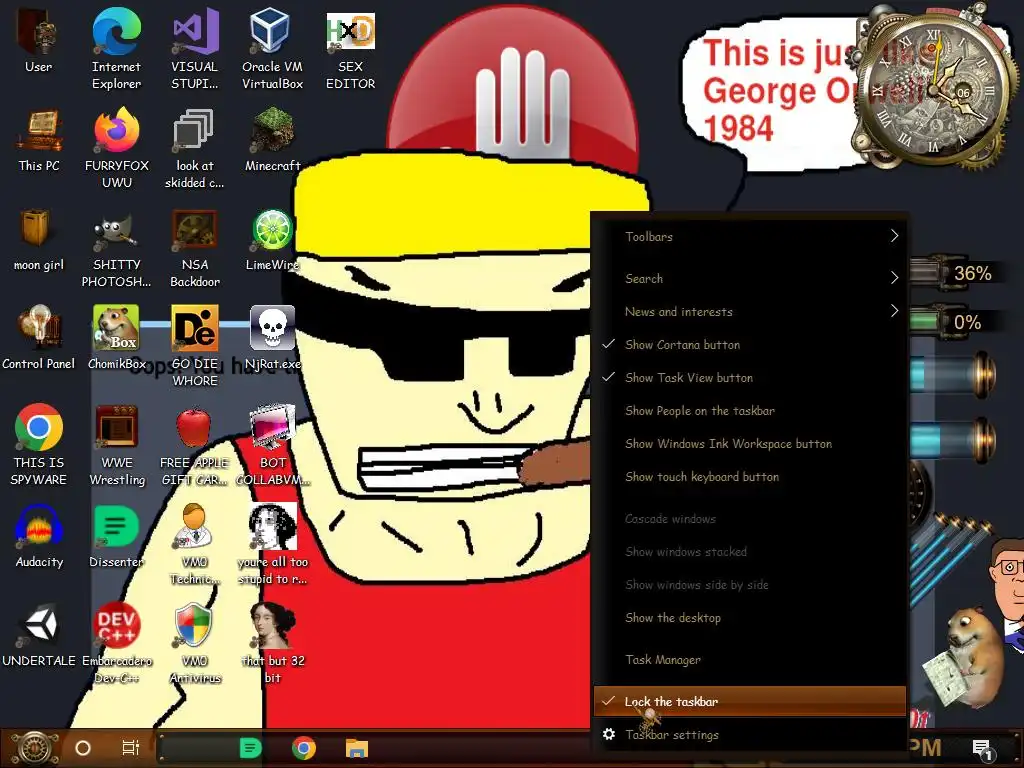Open the ChomikBox icon
This screenshot has width=1024, height=768.
pyautogui.click(x=116, y=338)
